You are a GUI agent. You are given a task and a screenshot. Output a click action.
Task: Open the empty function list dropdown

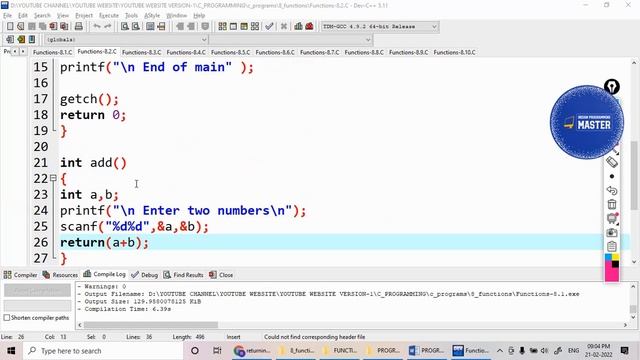[368, 40]
